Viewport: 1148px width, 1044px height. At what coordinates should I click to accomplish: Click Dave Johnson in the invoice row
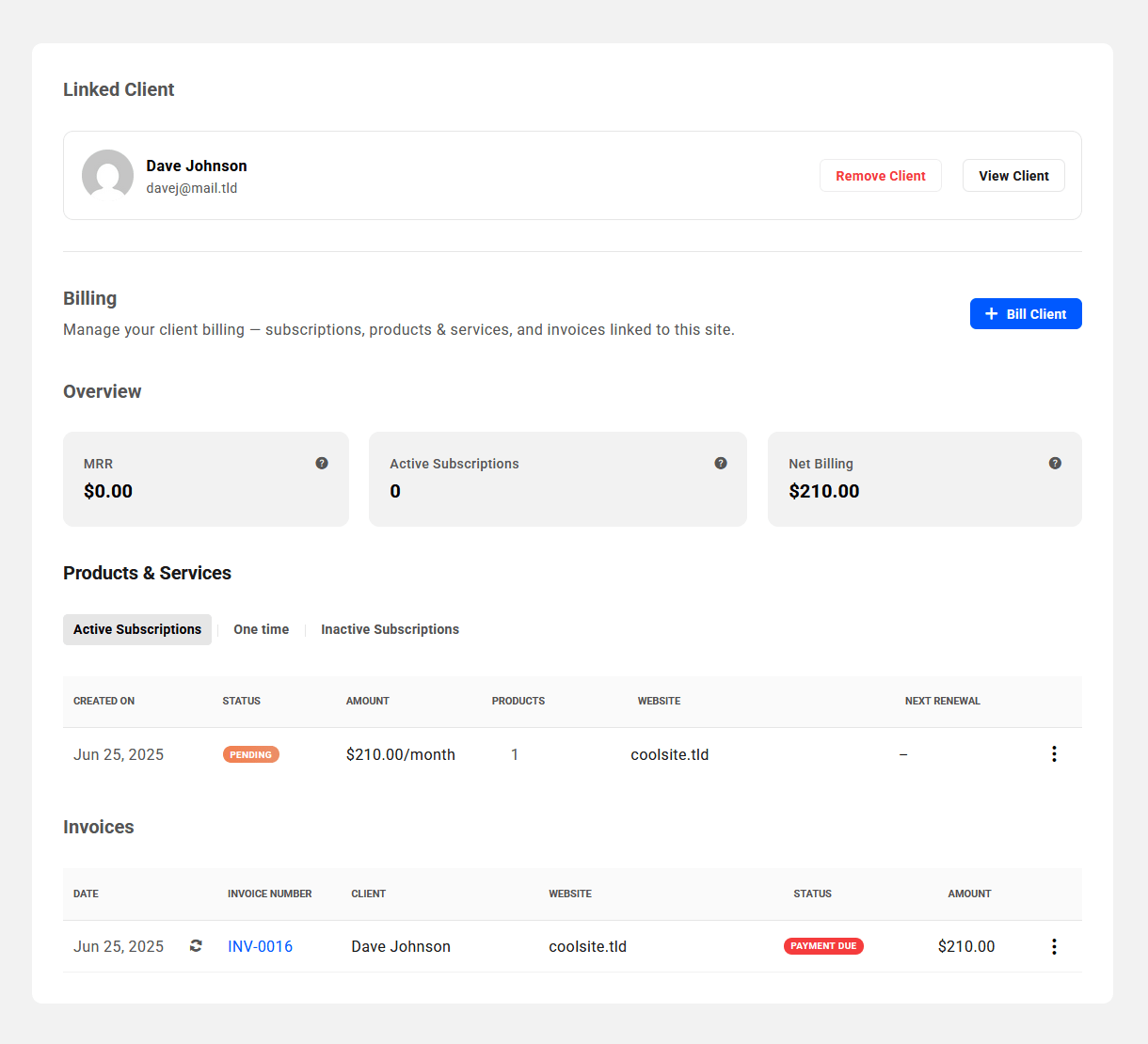tap(401, 946)
